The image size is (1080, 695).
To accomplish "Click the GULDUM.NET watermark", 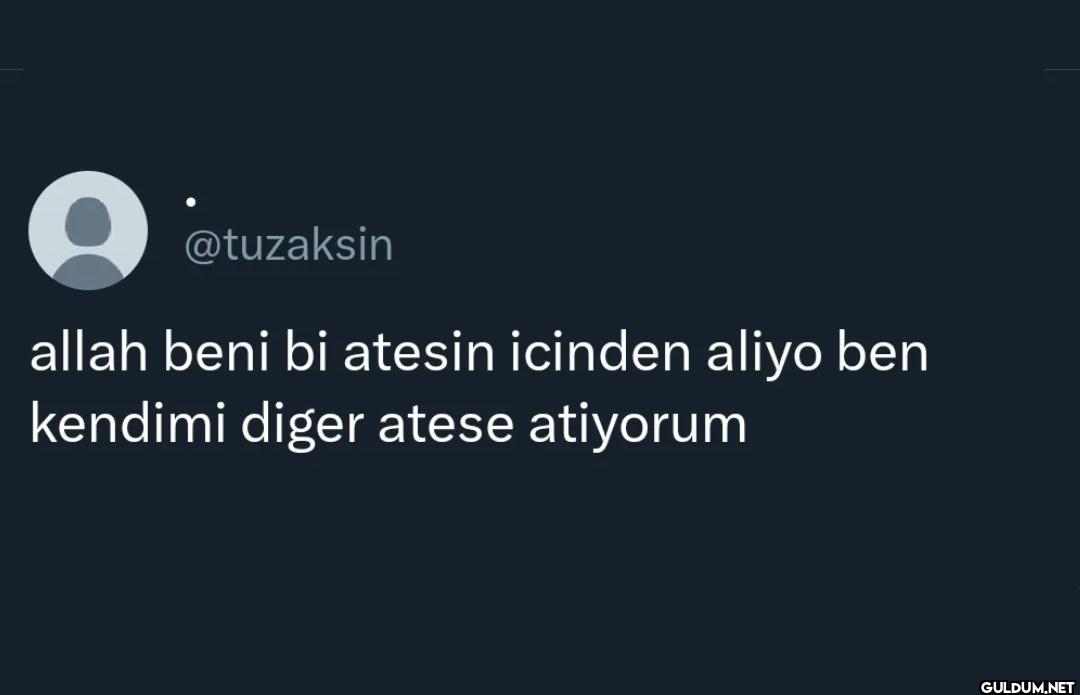I will click(x=1027, y=687).
